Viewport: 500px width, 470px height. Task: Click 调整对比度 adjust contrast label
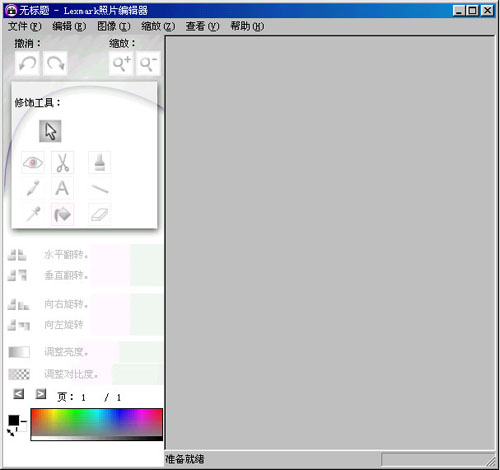[71, 374]
